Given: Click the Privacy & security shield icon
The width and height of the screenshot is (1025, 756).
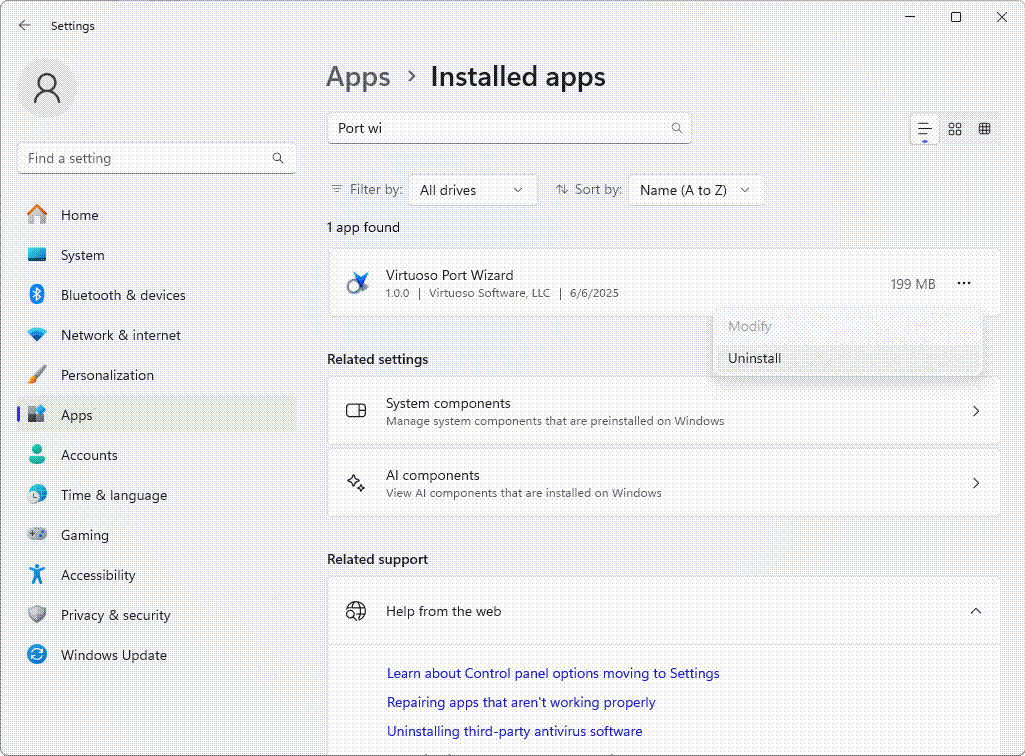Looking at the screenshot, I should pyautogui.click(x=37, y=615).
